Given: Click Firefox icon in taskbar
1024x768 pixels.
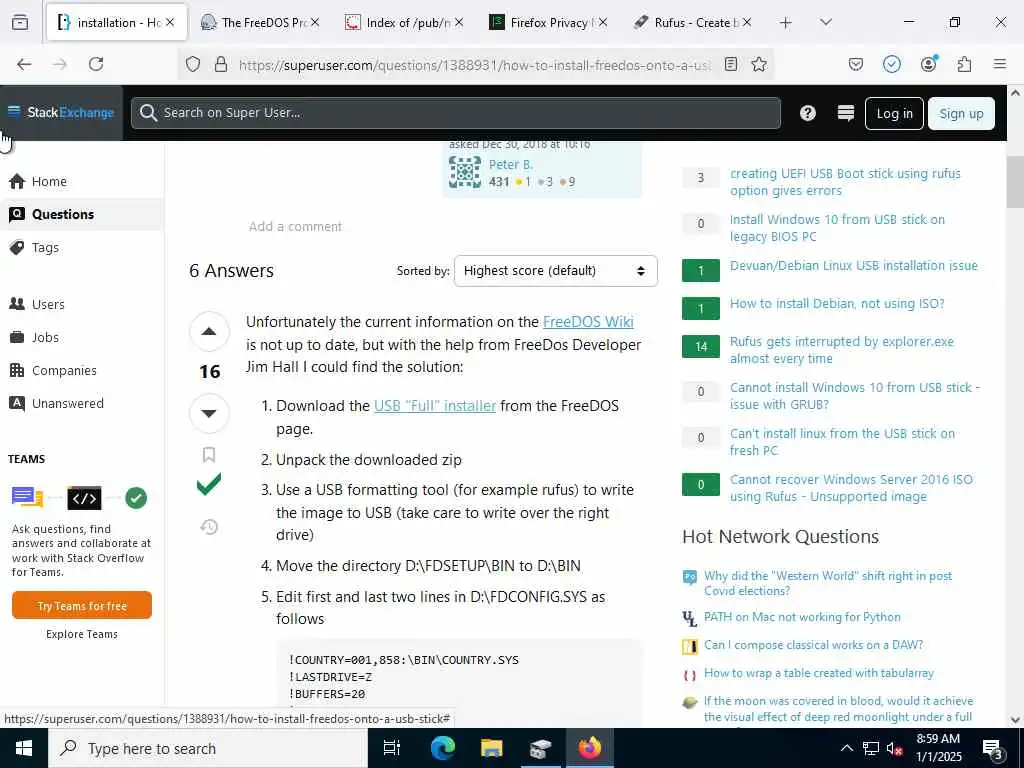Looking at the screenshot, I should (590, 748).
